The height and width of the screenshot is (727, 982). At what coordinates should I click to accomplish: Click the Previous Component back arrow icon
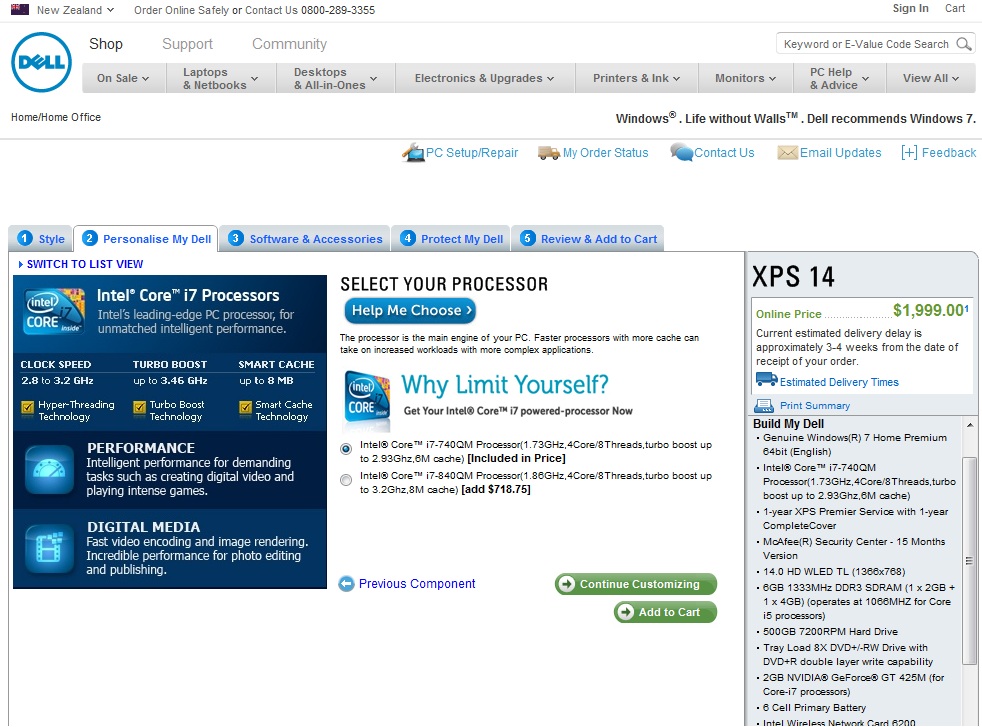(346, 584)
